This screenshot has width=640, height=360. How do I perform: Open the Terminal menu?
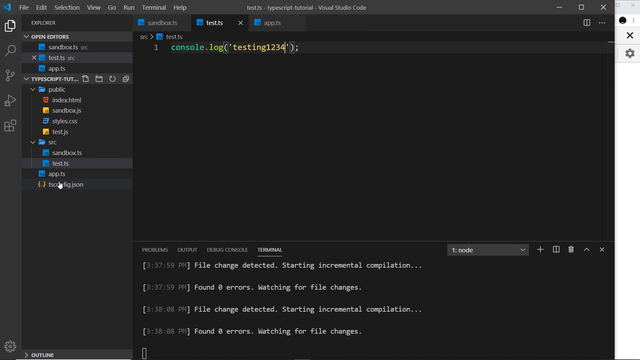(154, 7)
